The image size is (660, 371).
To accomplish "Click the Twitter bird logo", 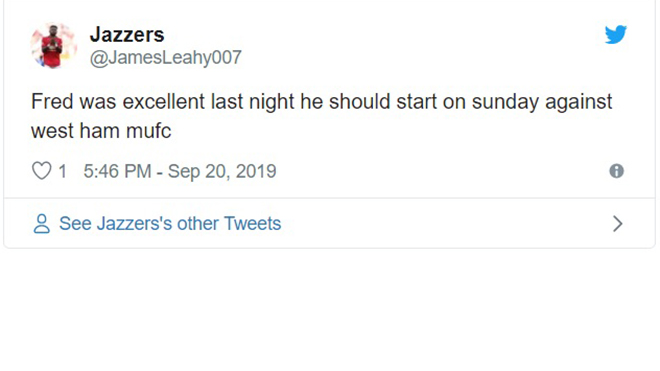I will pyautogui.click(x=616, y=35).
